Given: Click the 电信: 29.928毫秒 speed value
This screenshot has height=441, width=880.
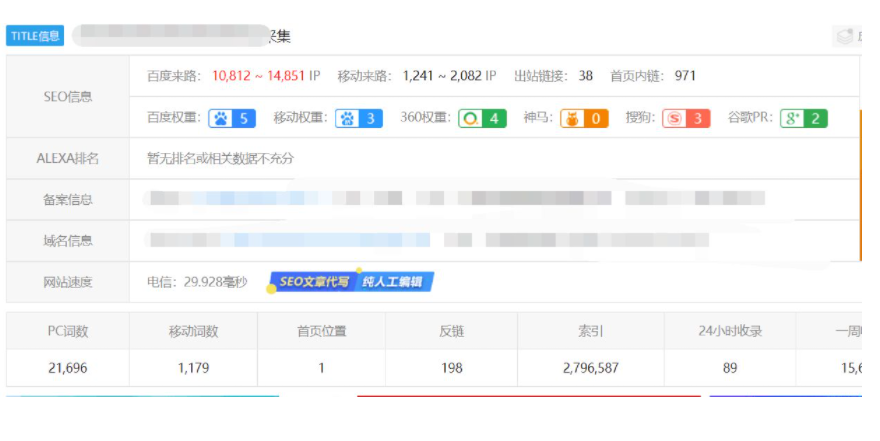Looking at the screenshot, I should click(197, 282).
